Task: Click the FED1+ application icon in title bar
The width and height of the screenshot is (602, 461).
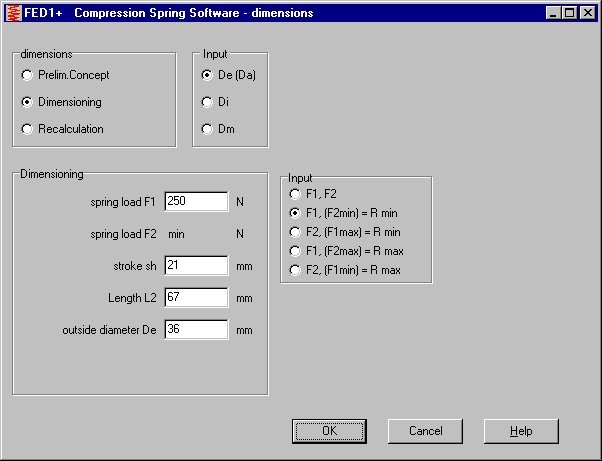Action: coord(12,13)
